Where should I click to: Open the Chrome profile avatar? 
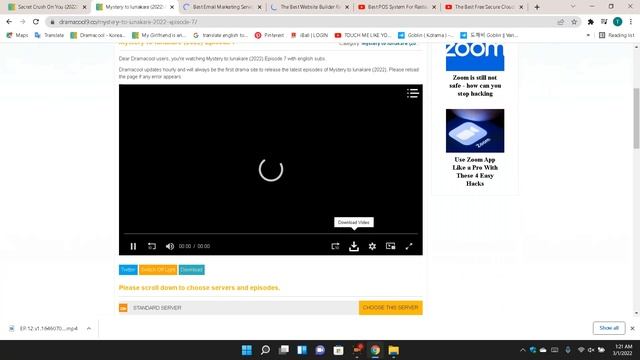pyautogui.click(x=618, y=22)
